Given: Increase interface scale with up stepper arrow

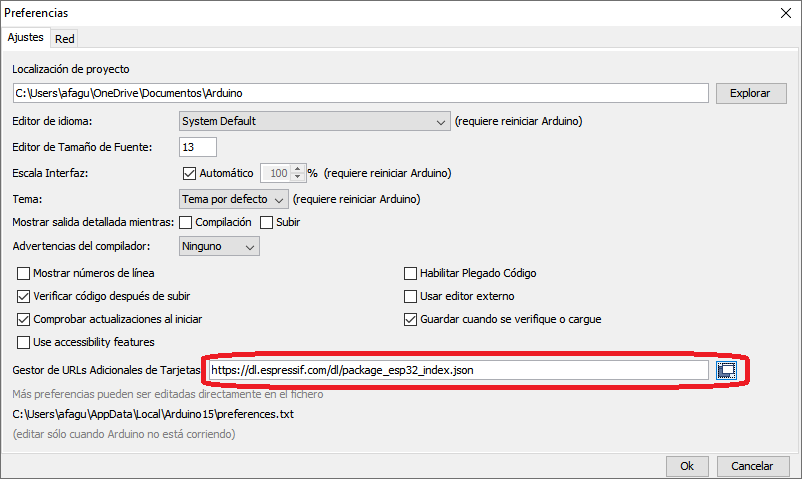Looking at the screenshot, I should tap(298, 169).
